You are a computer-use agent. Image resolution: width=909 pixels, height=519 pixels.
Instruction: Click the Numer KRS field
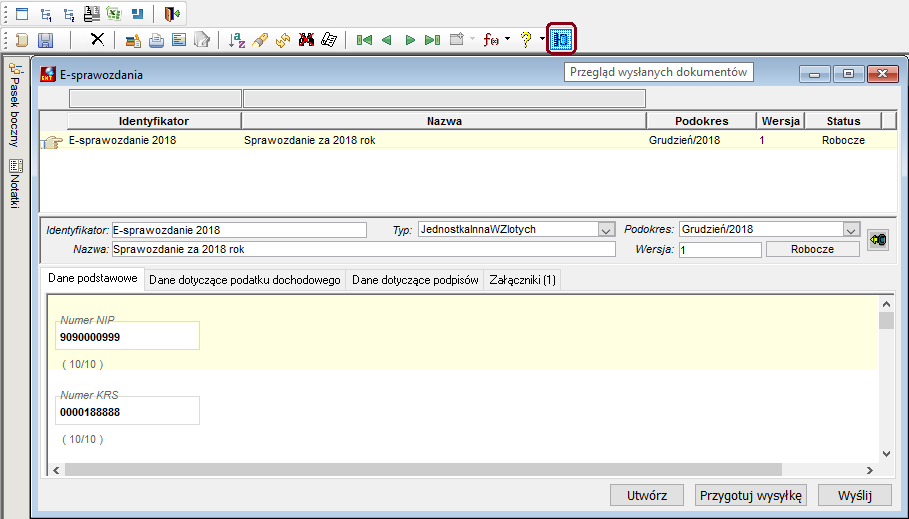point(127,412)
